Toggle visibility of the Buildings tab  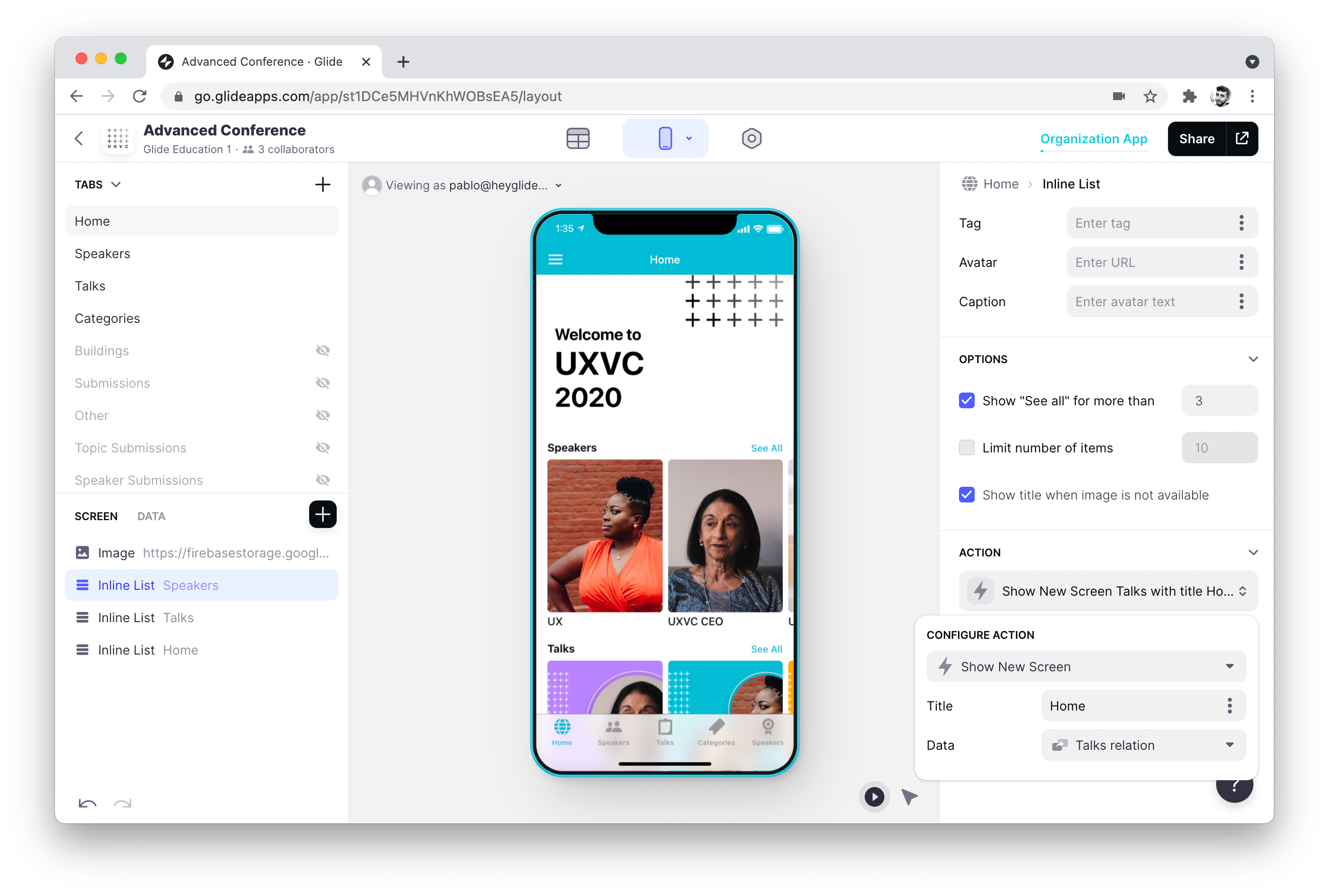[323, 350]
